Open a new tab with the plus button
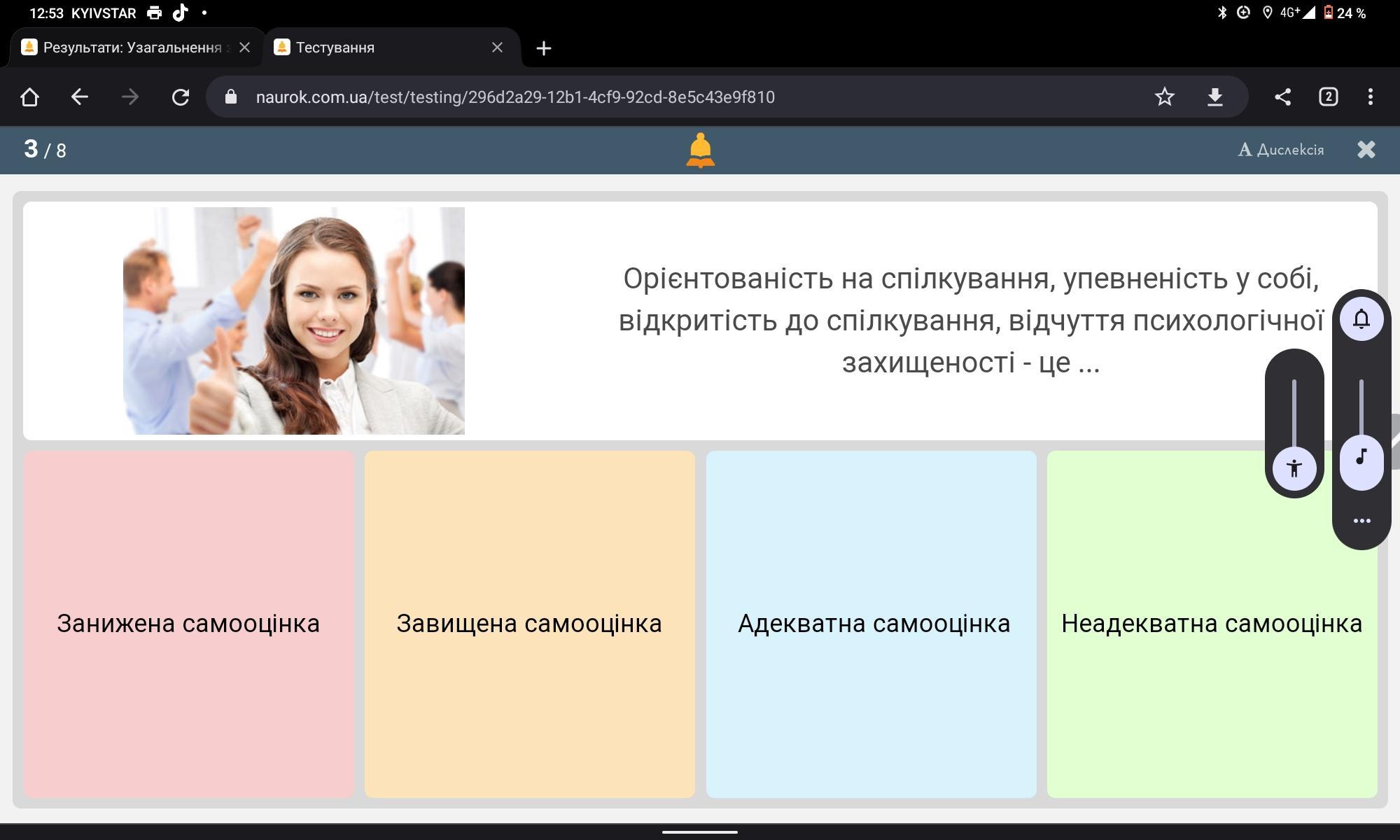This screenshot has width=1400, height=840. pos(543,48)
